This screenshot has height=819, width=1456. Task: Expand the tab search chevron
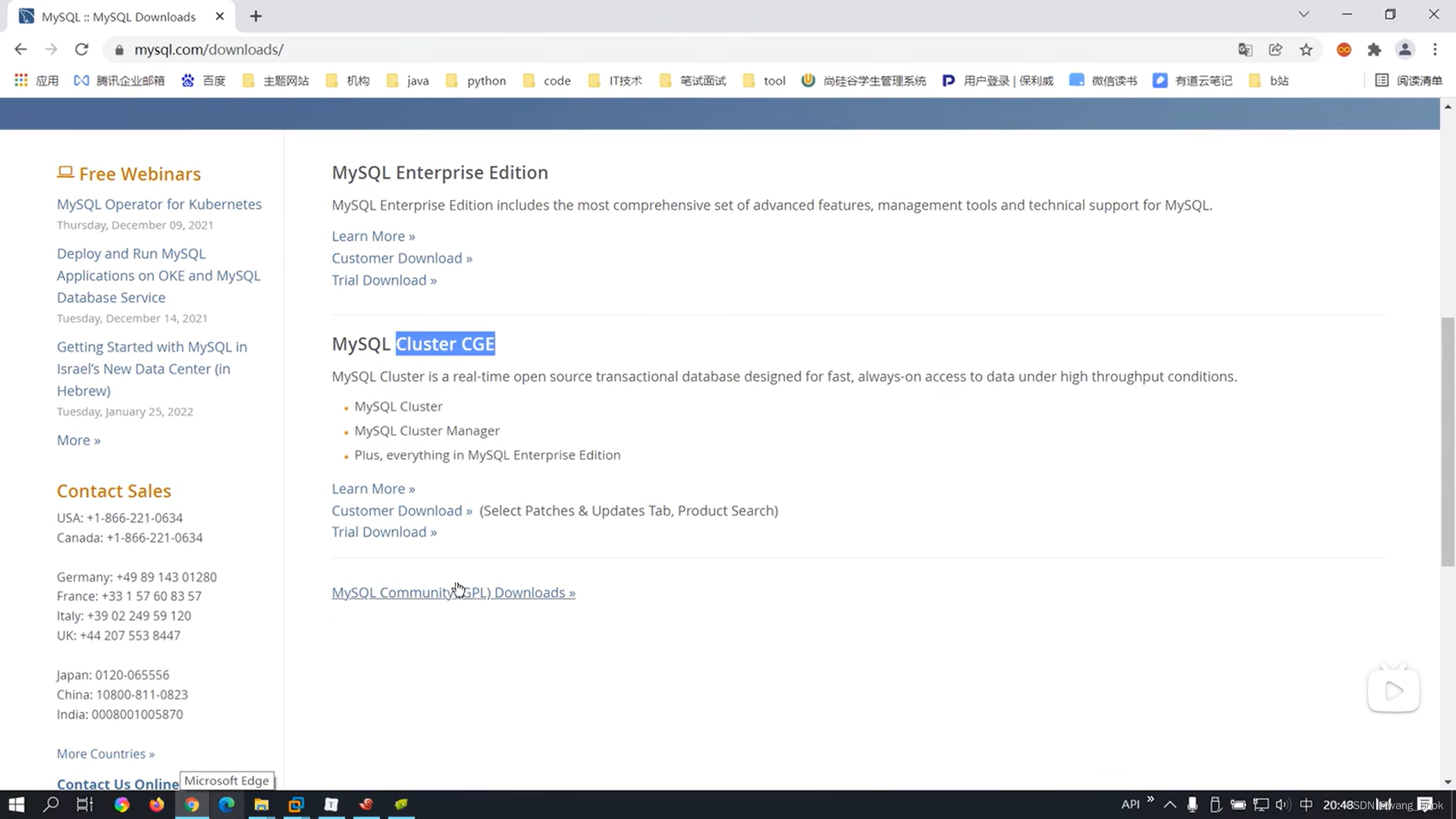click(1304, 14)
